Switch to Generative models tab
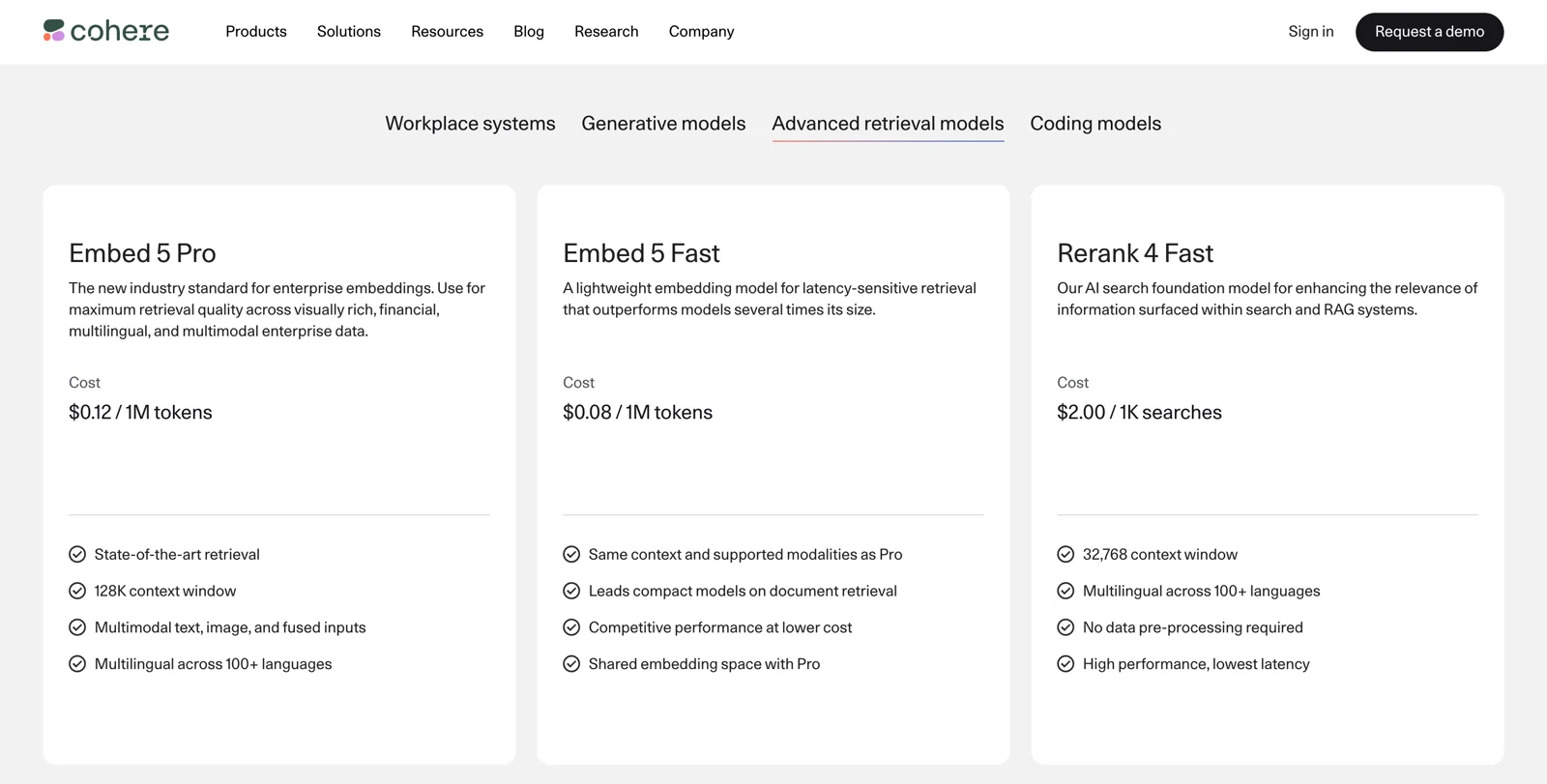Screen dimensions: 1547x784 pos(663,124)
